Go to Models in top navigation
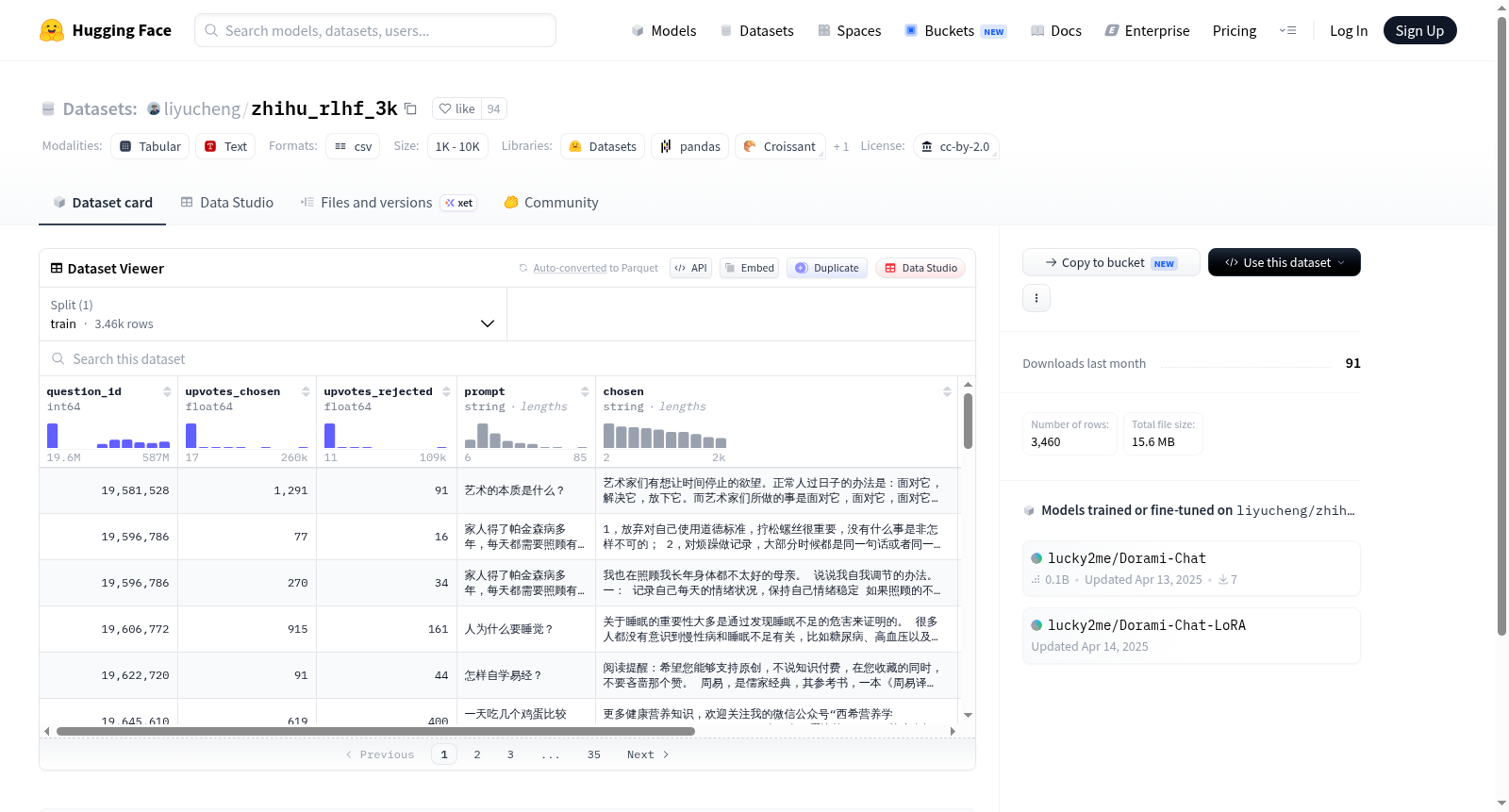 point(664,30)
